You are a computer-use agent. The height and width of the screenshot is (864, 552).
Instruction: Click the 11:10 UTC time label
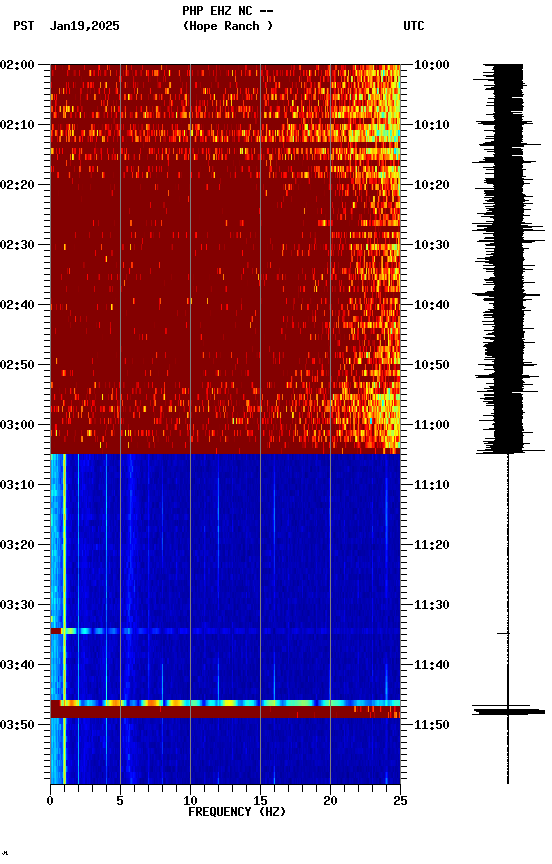(x=432, y=485)
